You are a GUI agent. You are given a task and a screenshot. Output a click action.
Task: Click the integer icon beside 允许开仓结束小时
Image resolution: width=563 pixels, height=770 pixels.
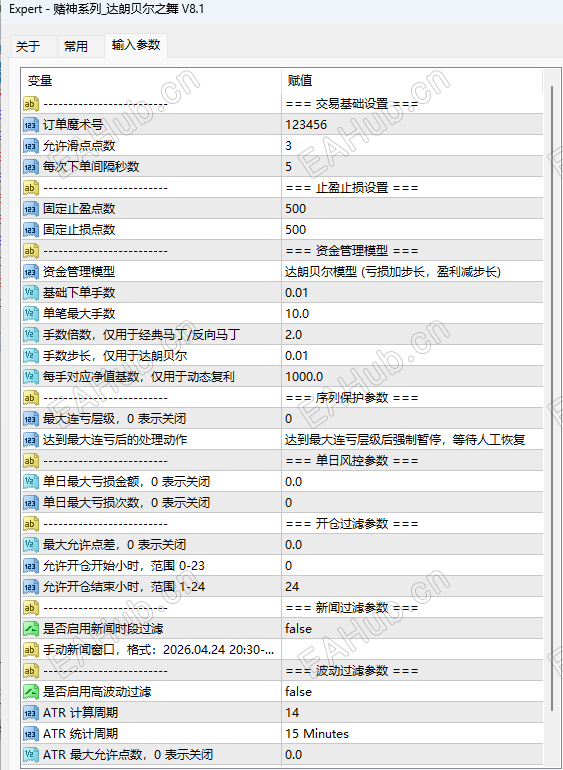coord(30,587)
